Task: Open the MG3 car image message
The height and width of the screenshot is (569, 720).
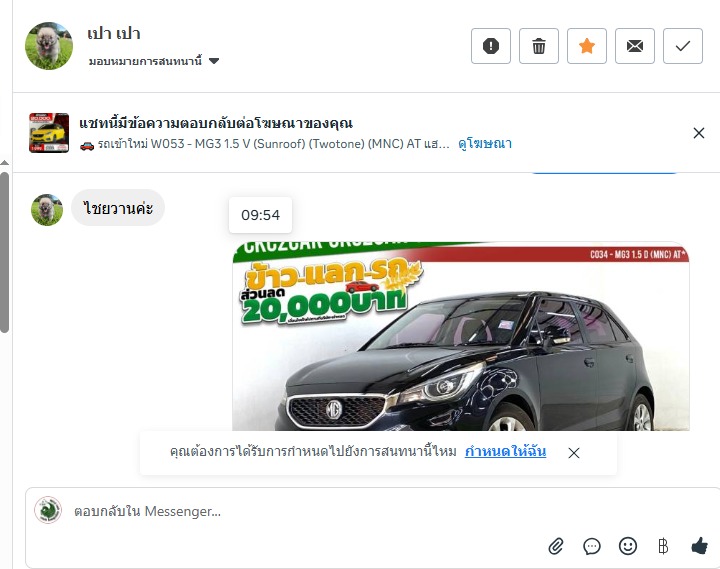Action: [461, 336]
